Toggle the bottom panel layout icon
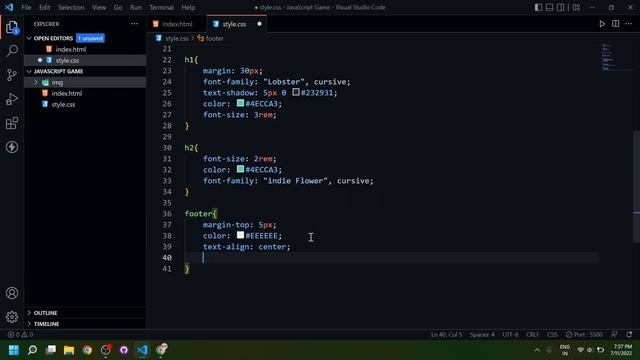The width and height of the screenshot is (640, 360). point(549,7)
